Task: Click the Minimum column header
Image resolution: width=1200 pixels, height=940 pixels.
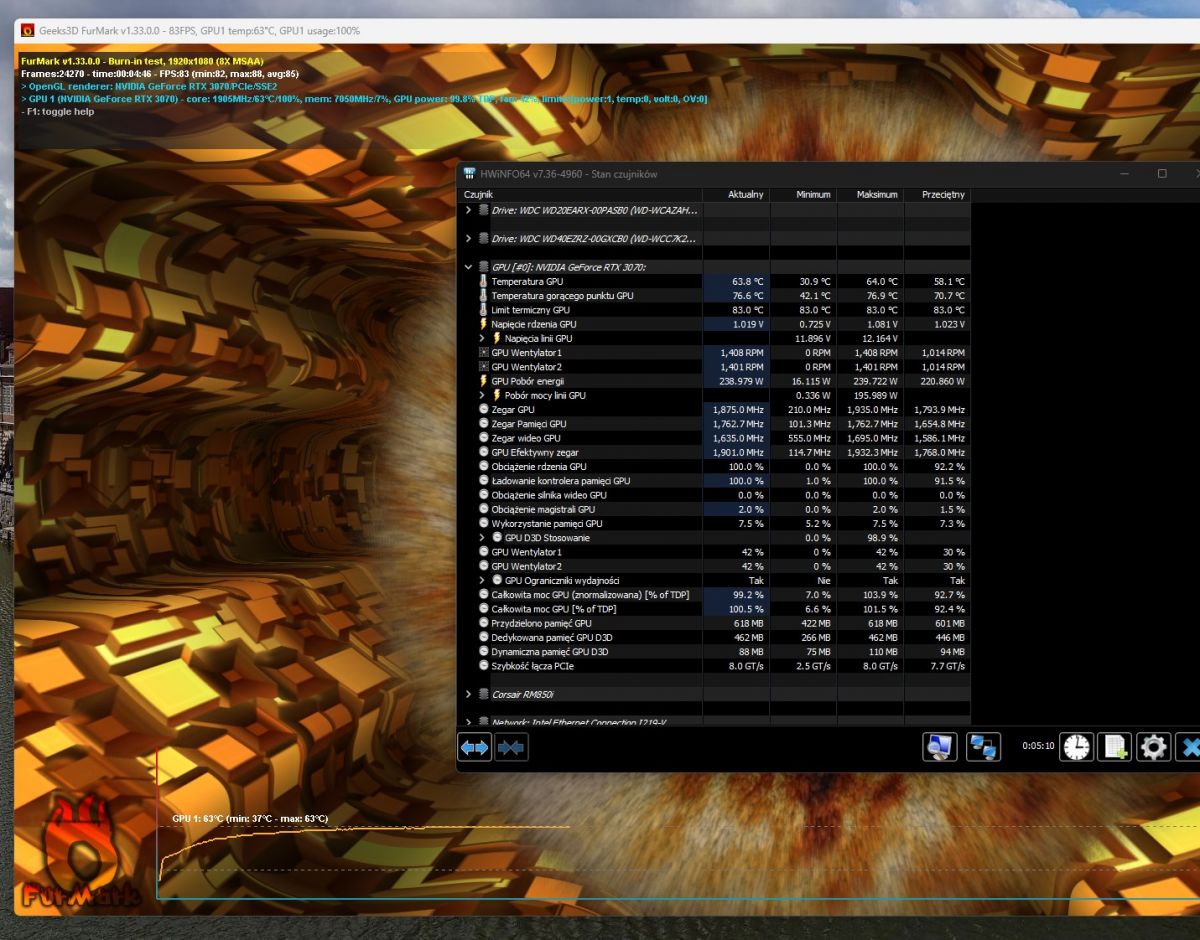Action: click(x=803, y=194)
